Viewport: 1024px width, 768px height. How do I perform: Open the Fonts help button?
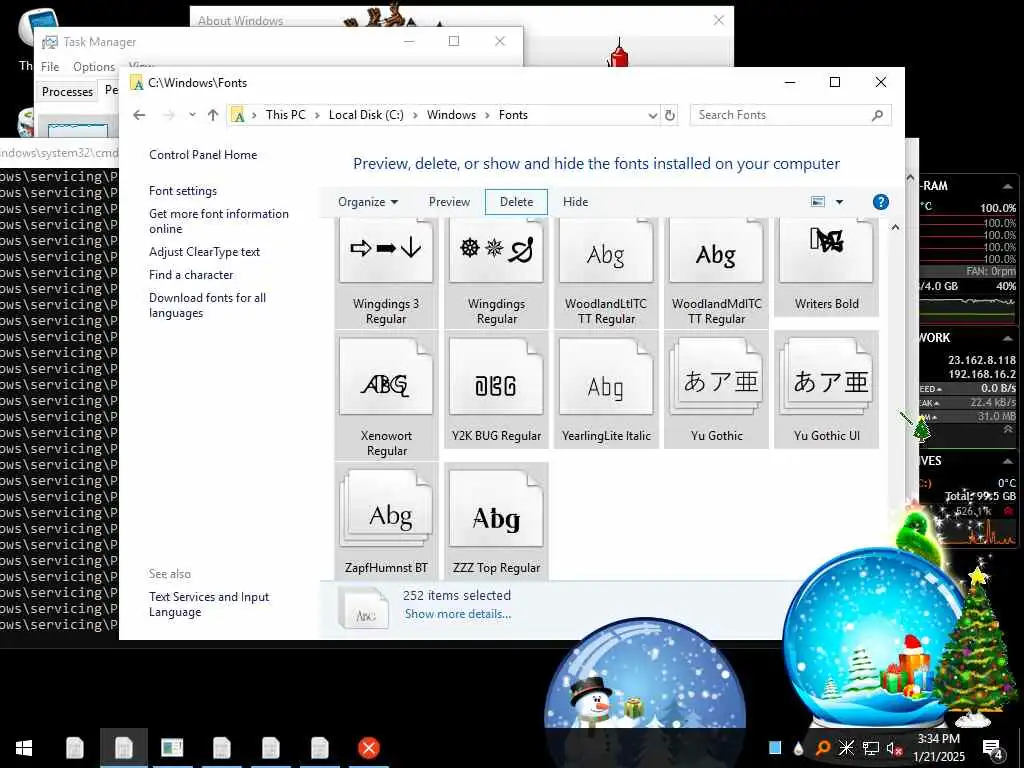[880, 202]
